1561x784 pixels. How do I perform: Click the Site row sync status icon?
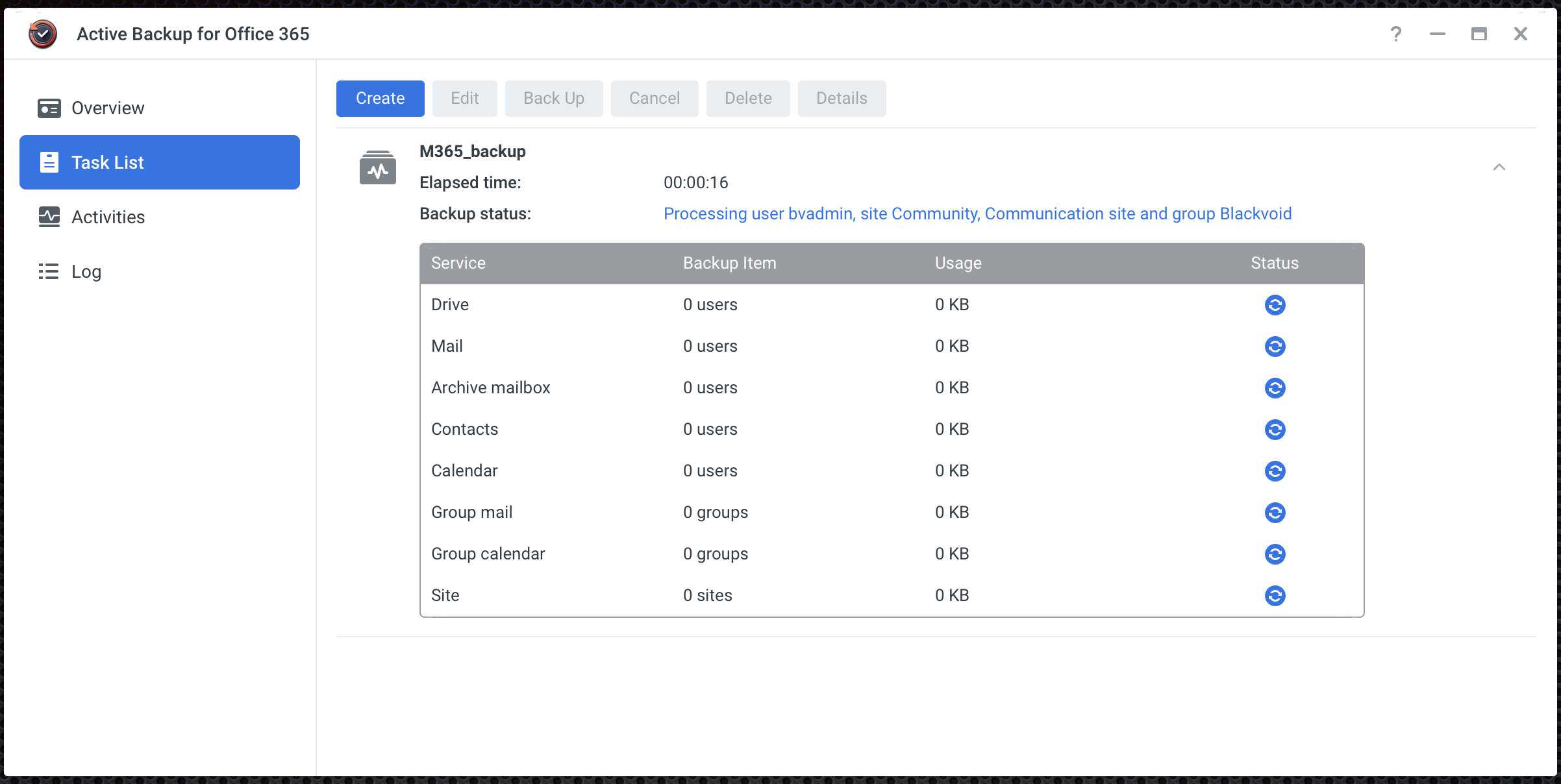(1275, 596)
